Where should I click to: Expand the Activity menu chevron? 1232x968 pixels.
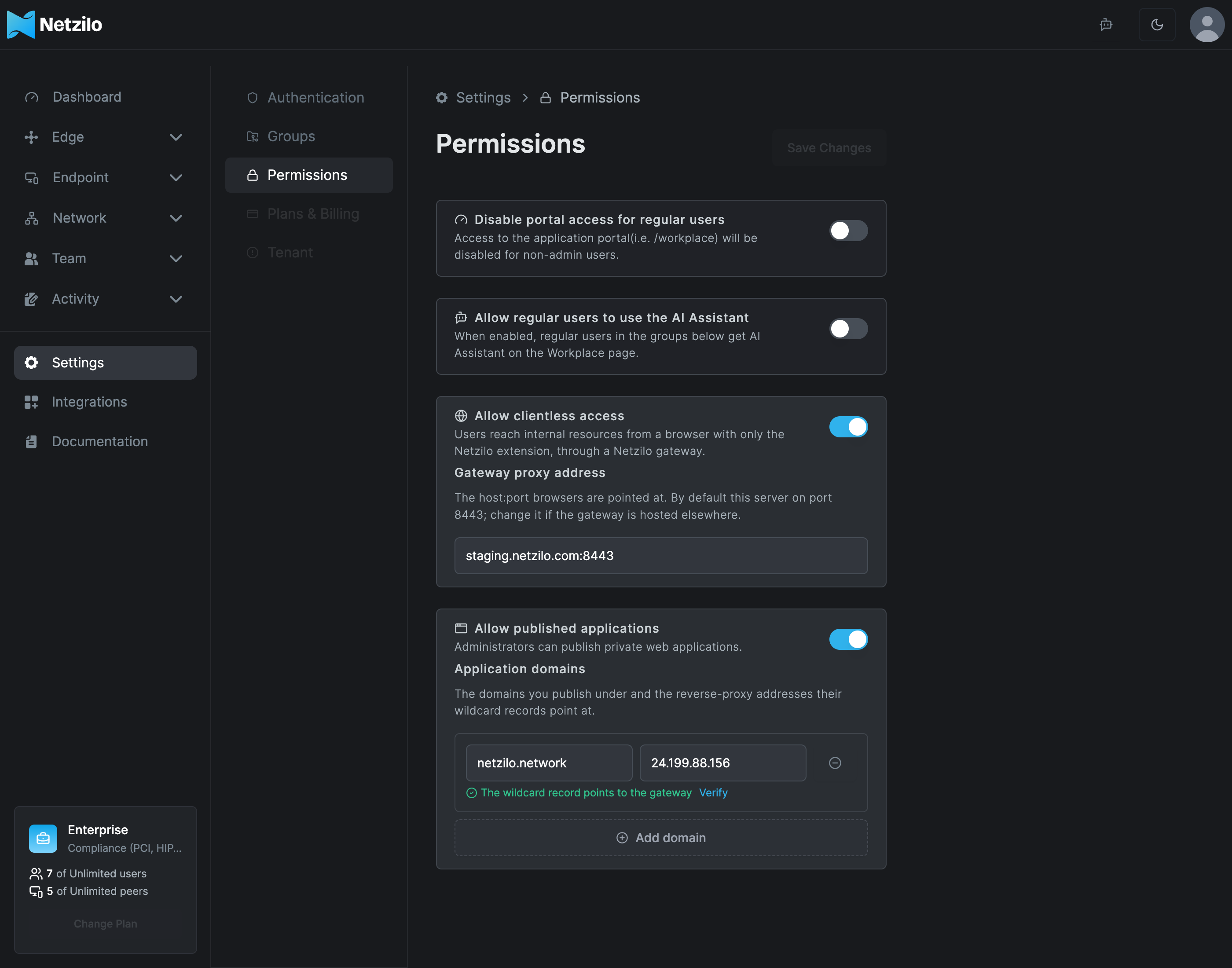tap(176, 299)
